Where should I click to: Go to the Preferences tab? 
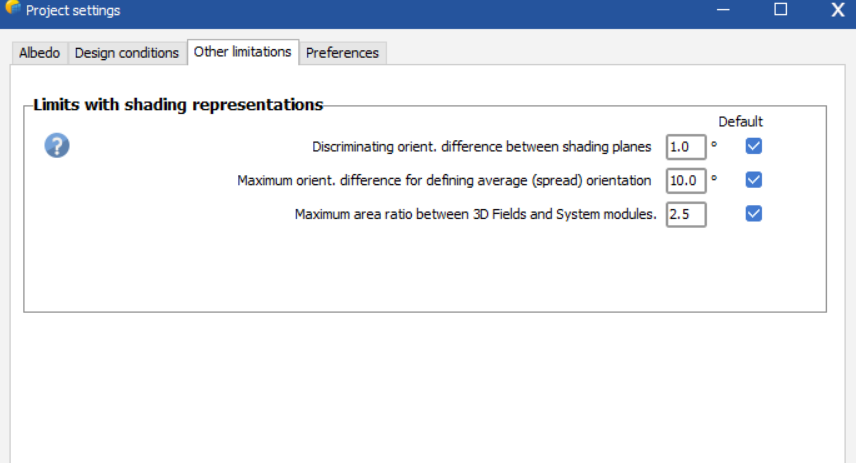click(x=342, y=53)
